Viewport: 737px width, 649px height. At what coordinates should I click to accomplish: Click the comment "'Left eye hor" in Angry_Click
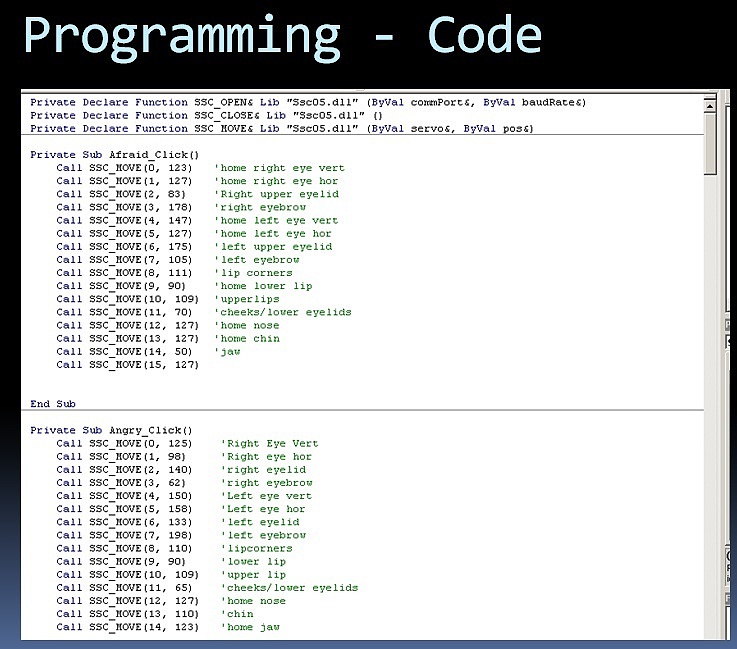[x=263, y=509]
